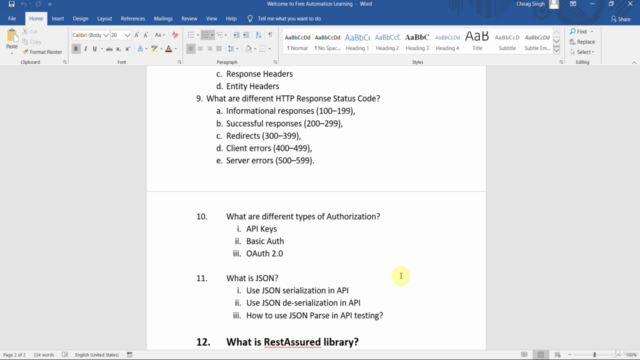The width and height of the screenshot is (640, 360).
Task: Open the font name dropdown
Action: [106, 35]
